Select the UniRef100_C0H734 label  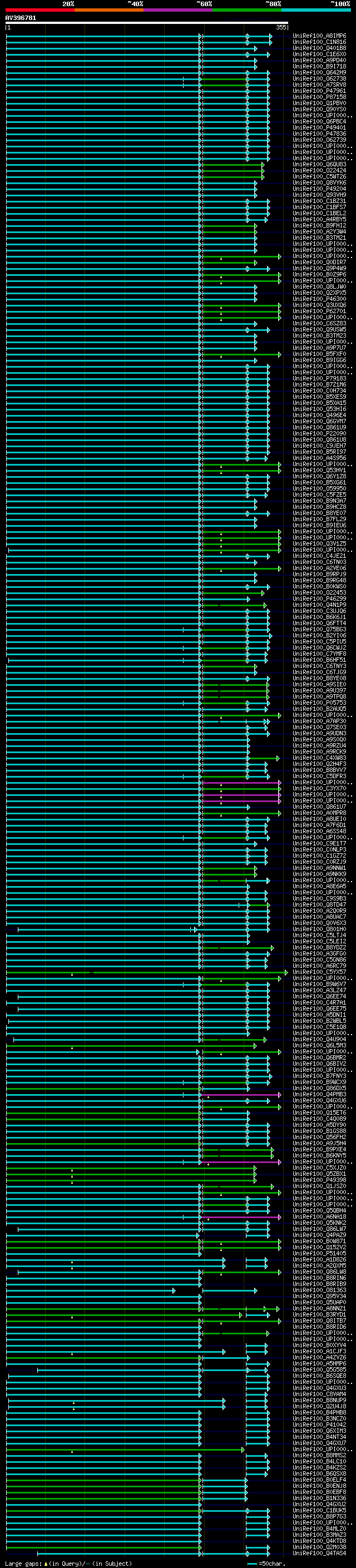coord(319,391)
